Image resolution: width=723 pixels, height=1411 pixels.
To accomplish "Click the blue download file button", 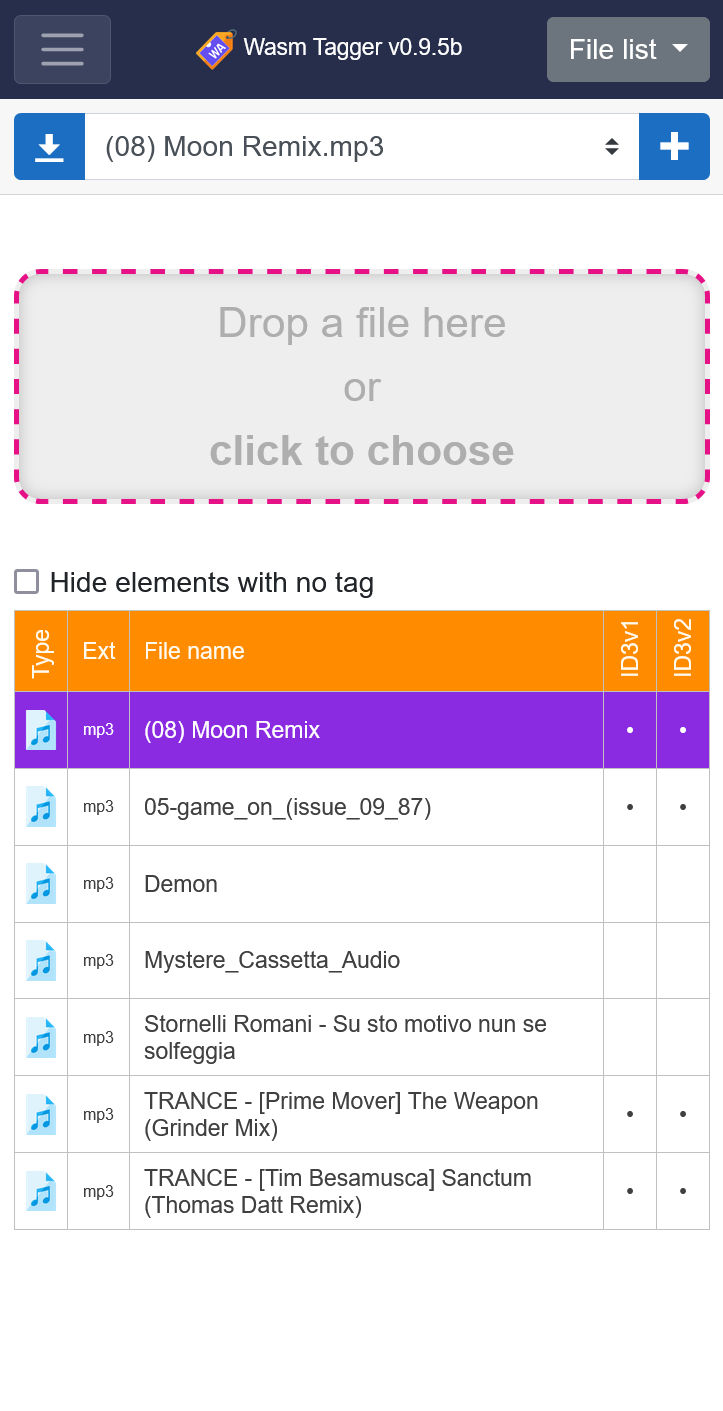I will [x=49, y=147].
